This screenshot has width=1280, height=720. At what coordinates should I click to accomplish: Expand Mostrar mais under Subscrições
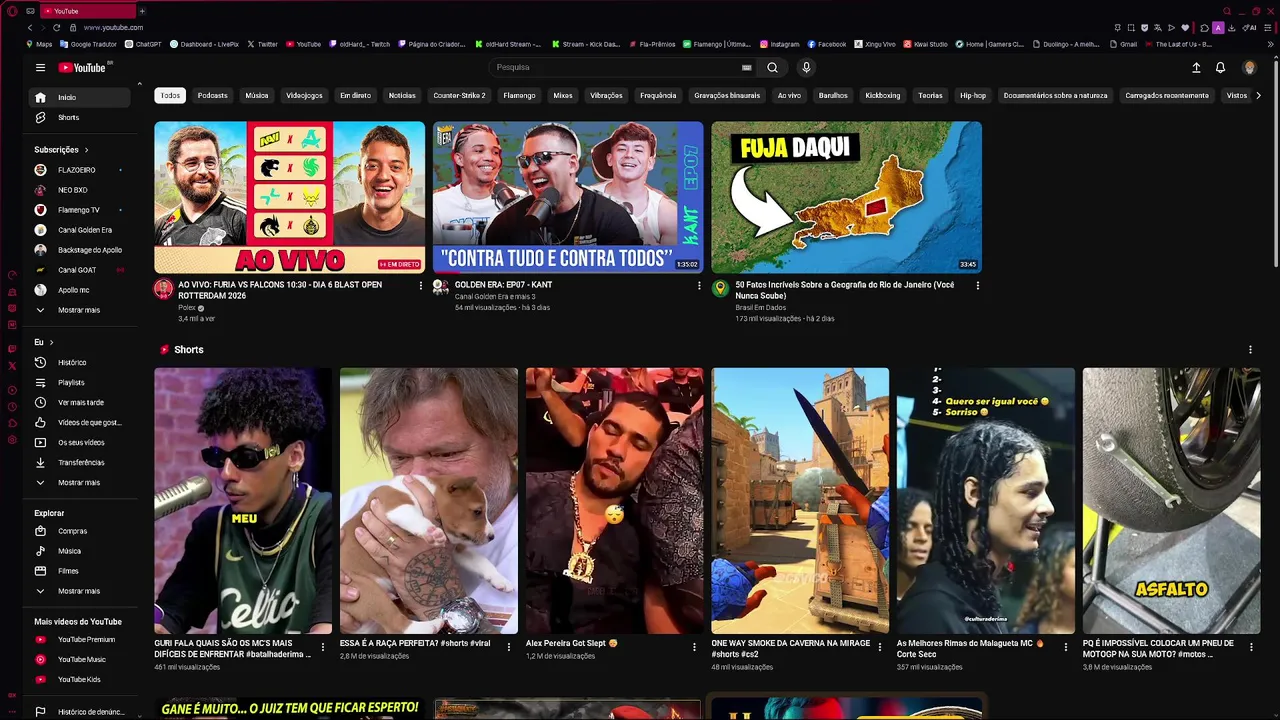(x=79, y=310)
